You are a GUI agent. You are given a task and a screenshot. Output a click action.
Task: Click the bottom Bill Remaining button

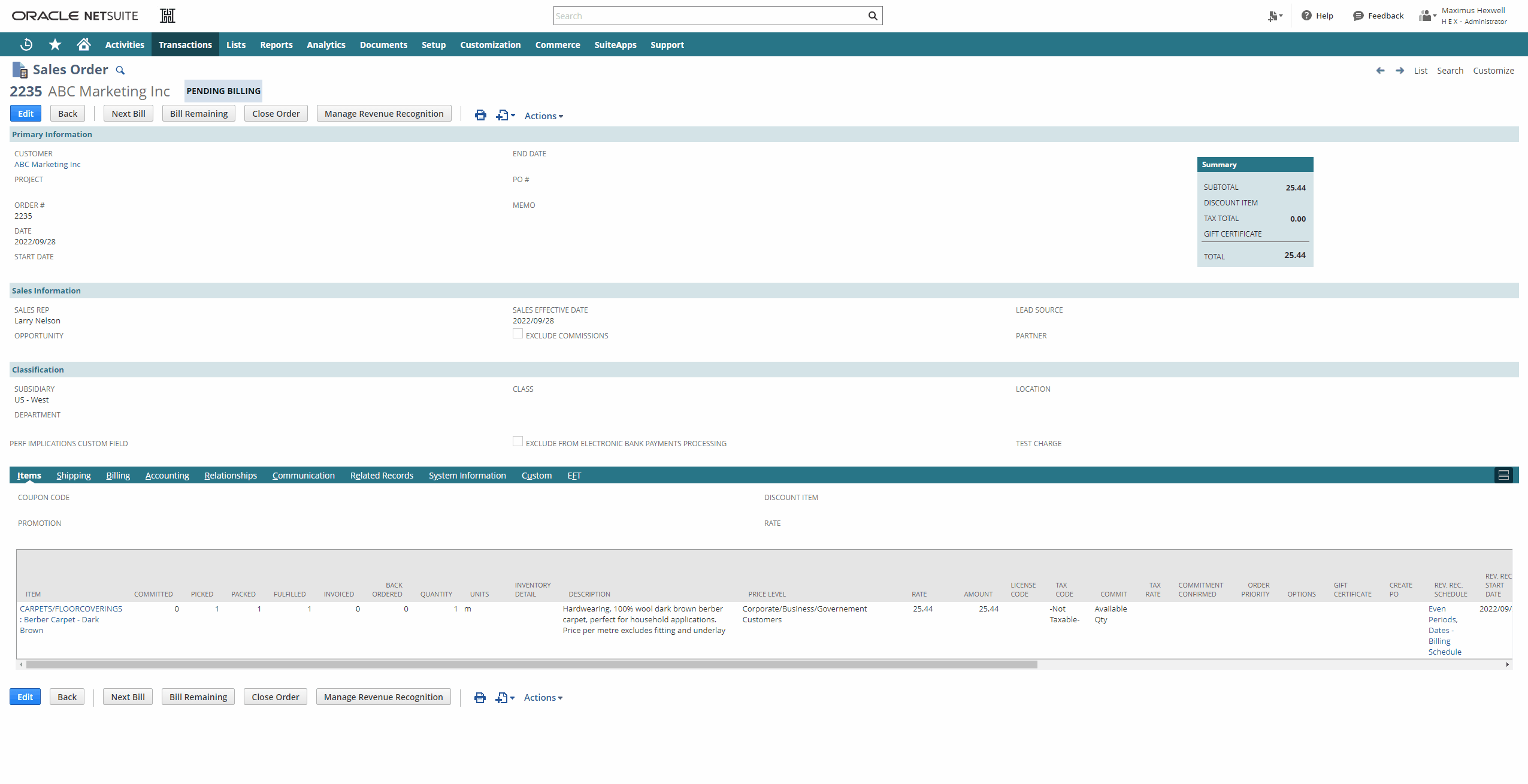[198, 697]
